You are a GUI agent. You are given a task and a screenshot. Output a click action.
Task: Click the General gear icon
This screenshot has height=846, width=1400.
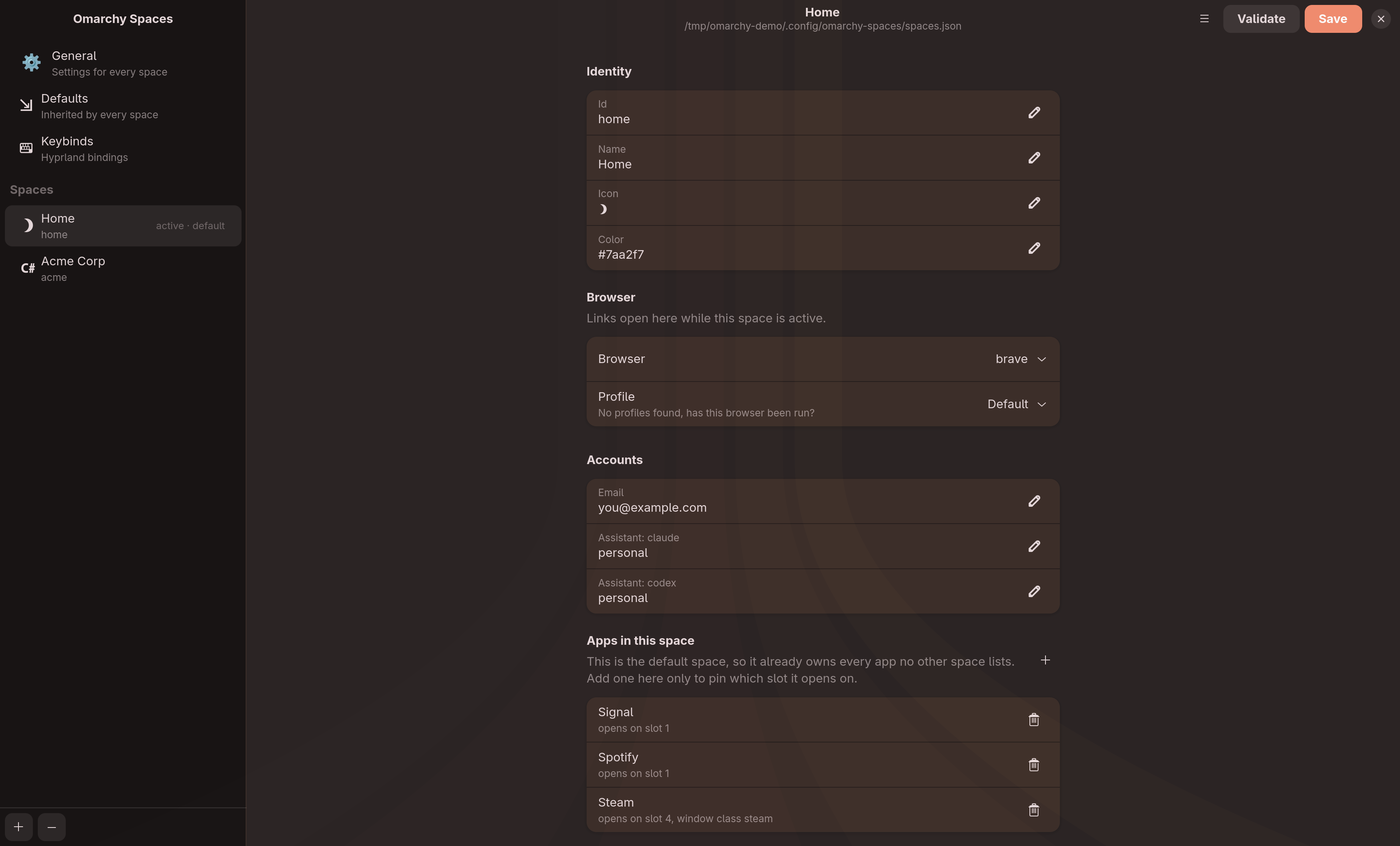(x=31, y=63)
